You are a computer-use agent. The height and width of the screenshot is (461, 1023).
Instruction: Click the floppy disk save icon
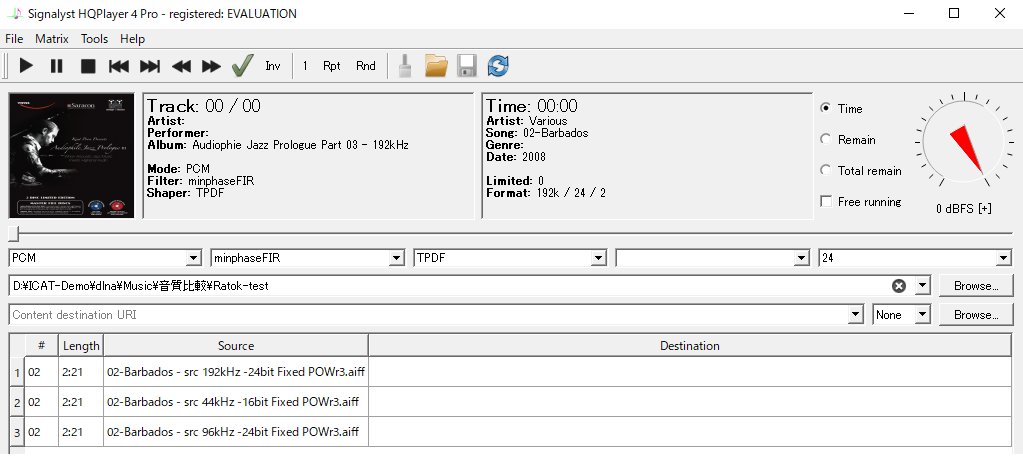tap(466, 66)
